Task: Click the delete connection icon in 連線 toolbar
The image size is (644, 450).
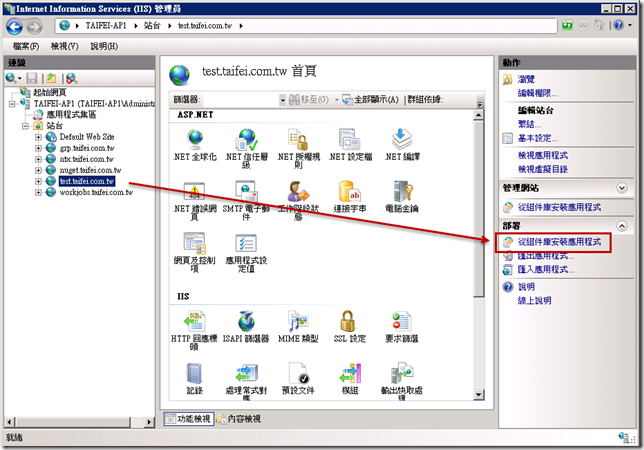Action: click(71, 78)
